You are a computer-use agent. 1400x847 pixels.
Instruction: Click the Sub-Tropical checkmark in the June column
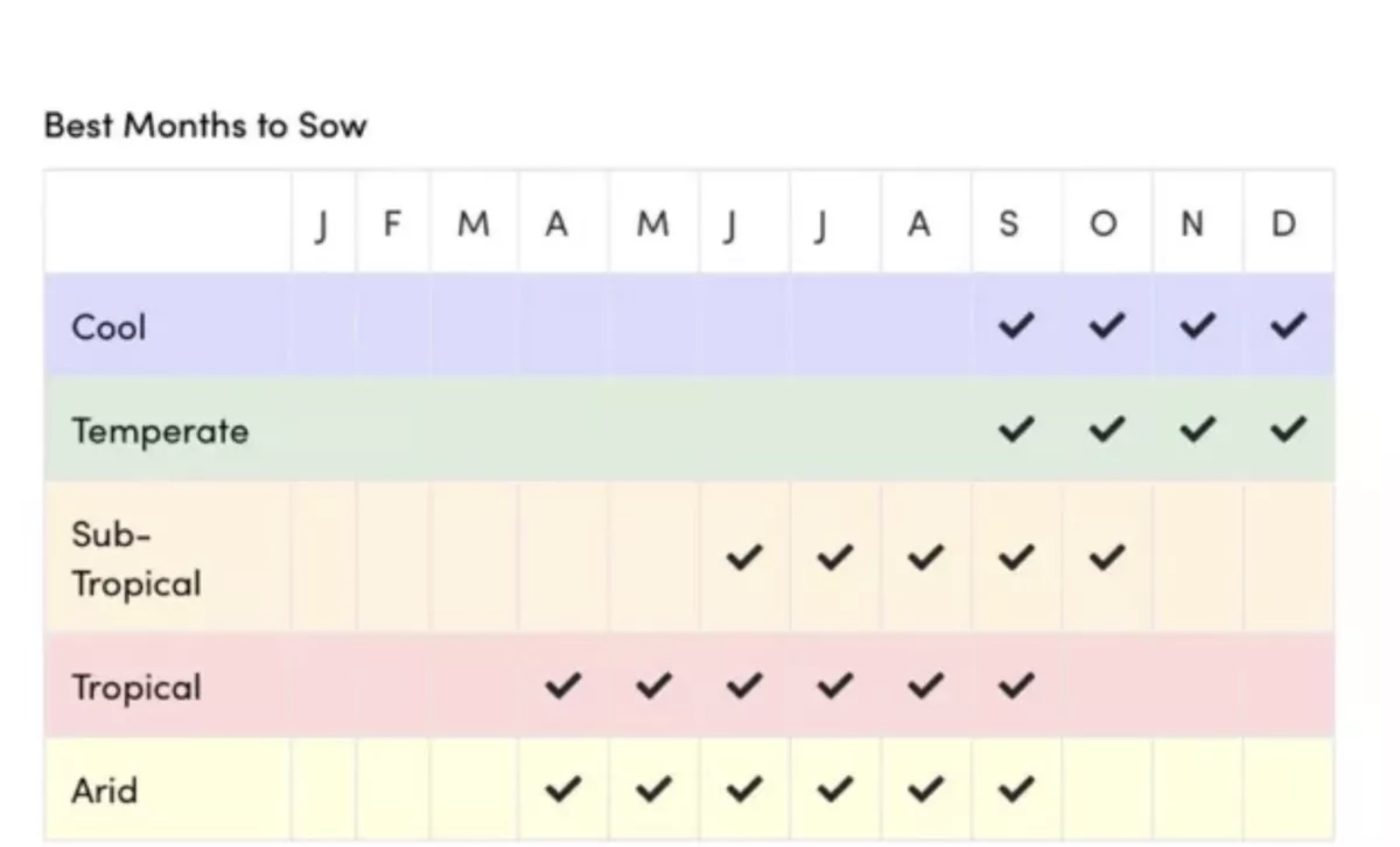point(744,557)
